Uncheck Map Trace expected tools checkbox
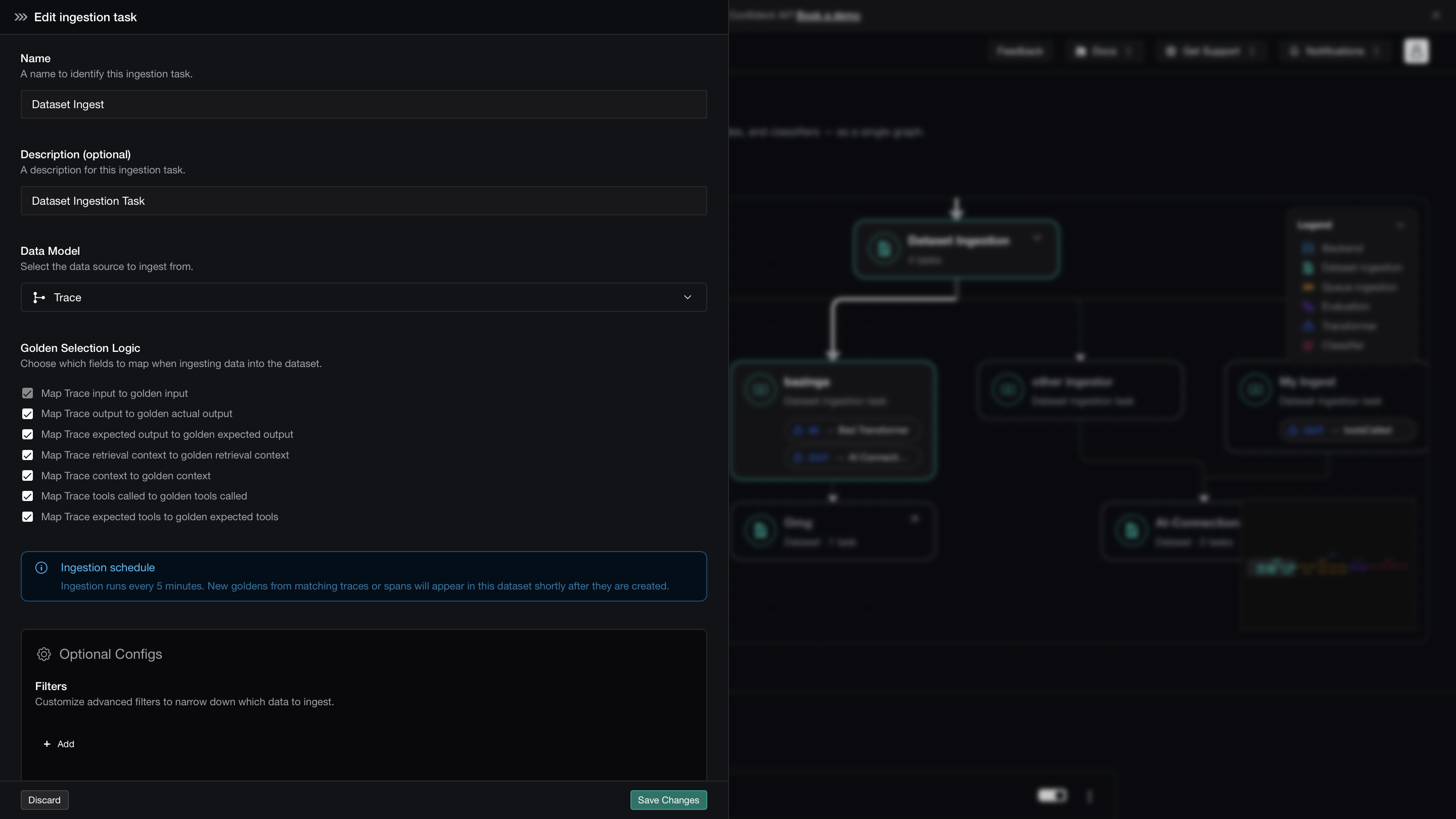This screenshot has width=1456, height=819. tap(27, 517)
